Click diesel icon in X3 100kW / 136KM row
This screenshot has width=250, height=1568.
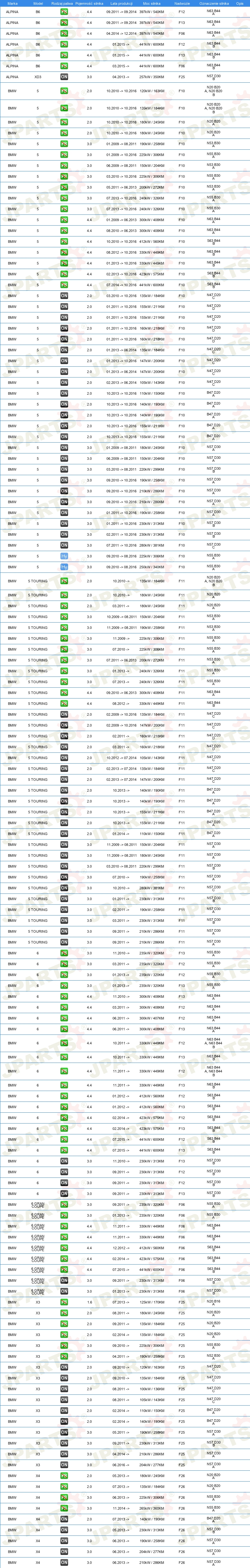(64, 1389)
